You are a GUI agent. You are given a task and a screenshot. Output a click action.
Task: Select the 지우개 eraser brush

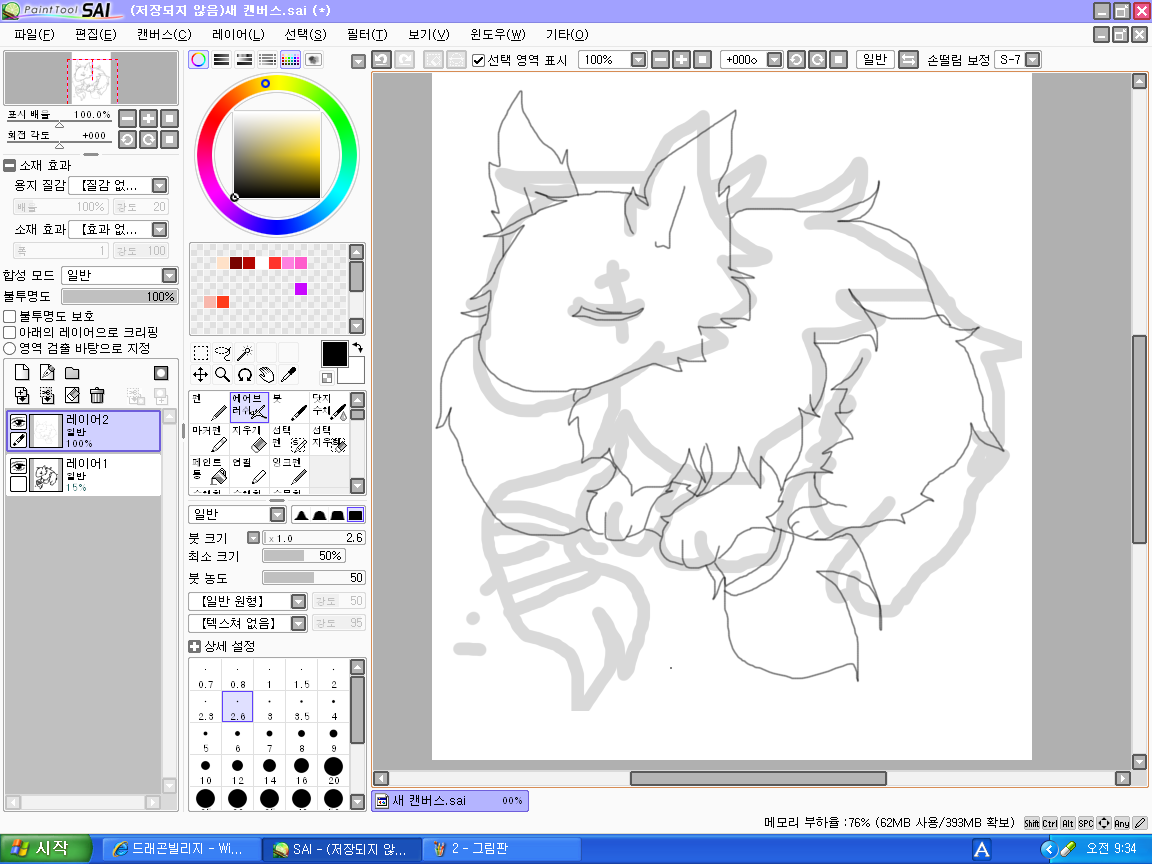pos(249,437)
